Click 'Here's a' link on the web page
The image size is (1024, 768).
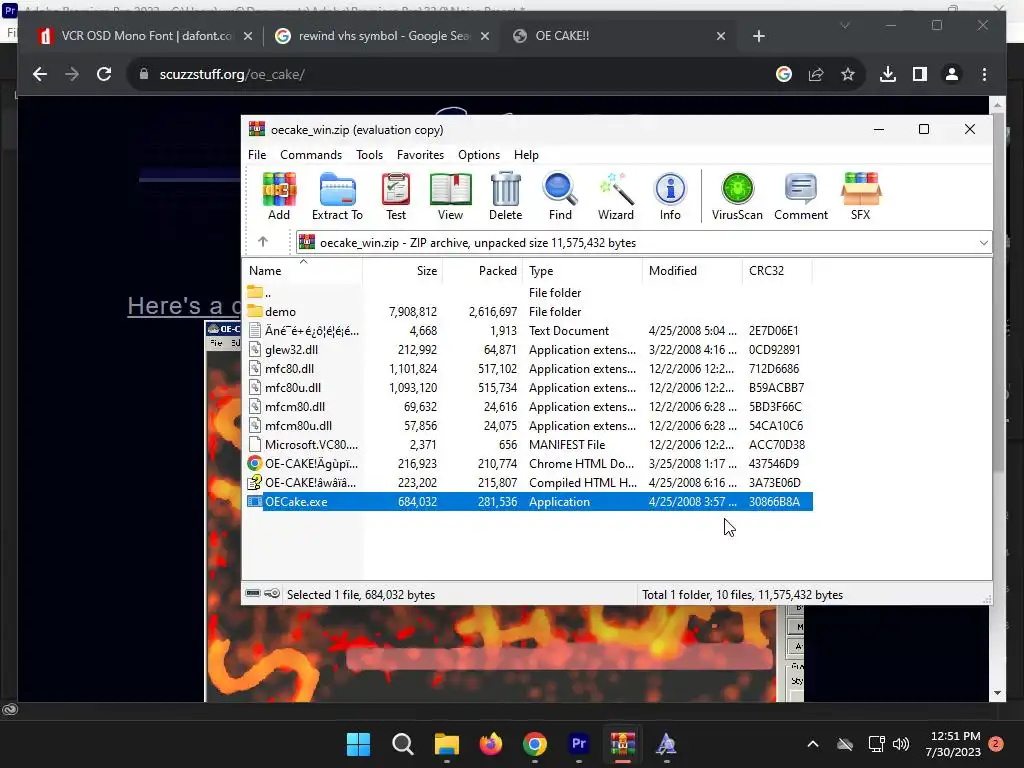pyautogui.click(x=184, y=306)
